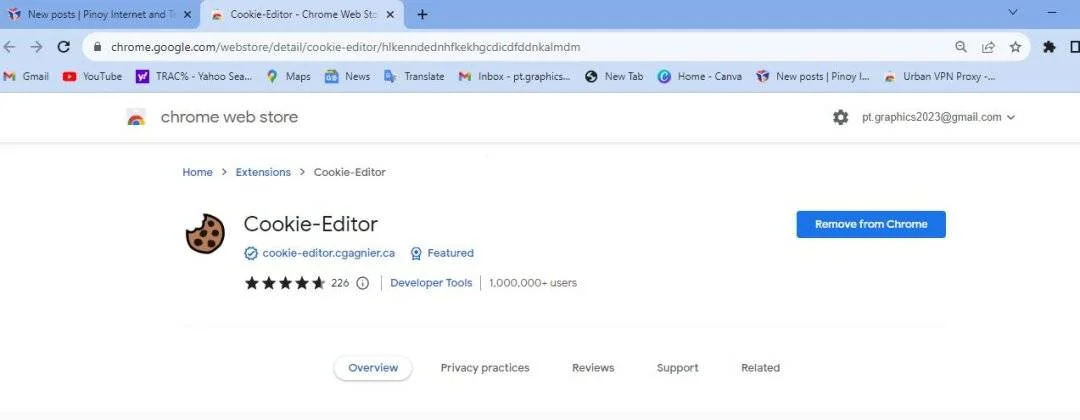This screenshot has width=1080, height=420.
Task: Open a new browser tab with plus button
Action: [x=422, y=14]
